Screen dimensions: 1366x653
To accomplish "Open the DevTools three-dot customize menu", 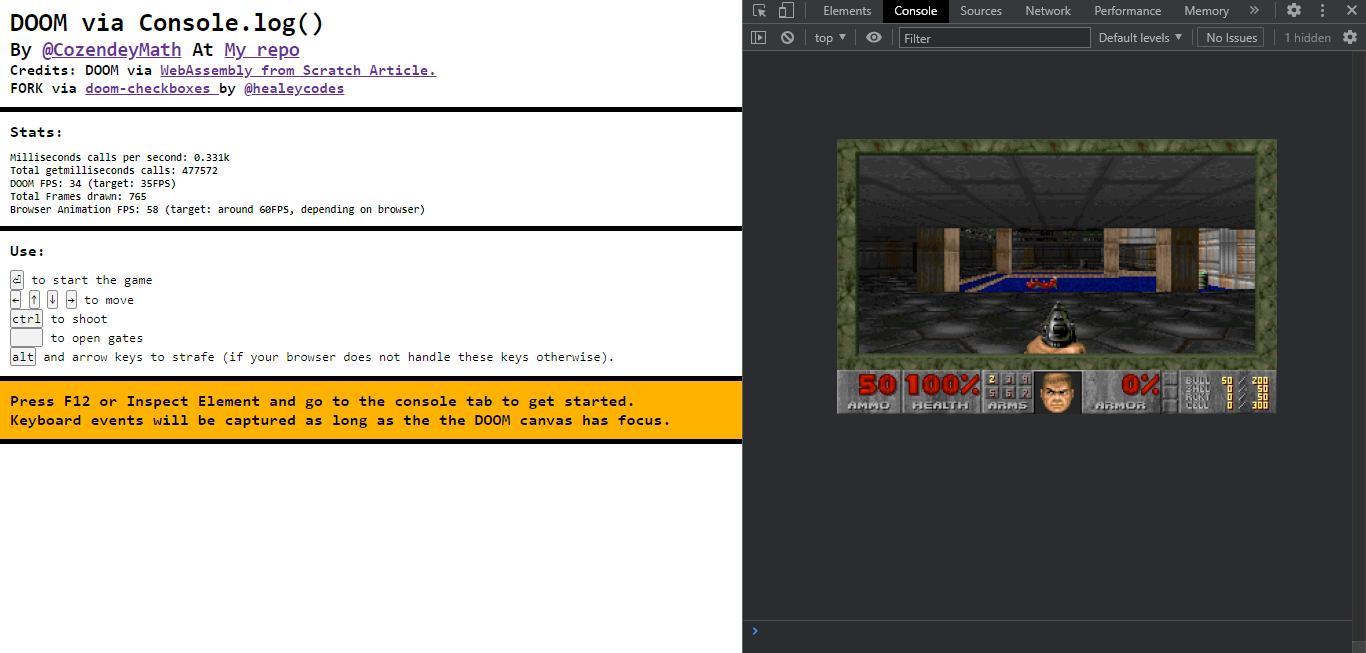I will coord(1324,11).
